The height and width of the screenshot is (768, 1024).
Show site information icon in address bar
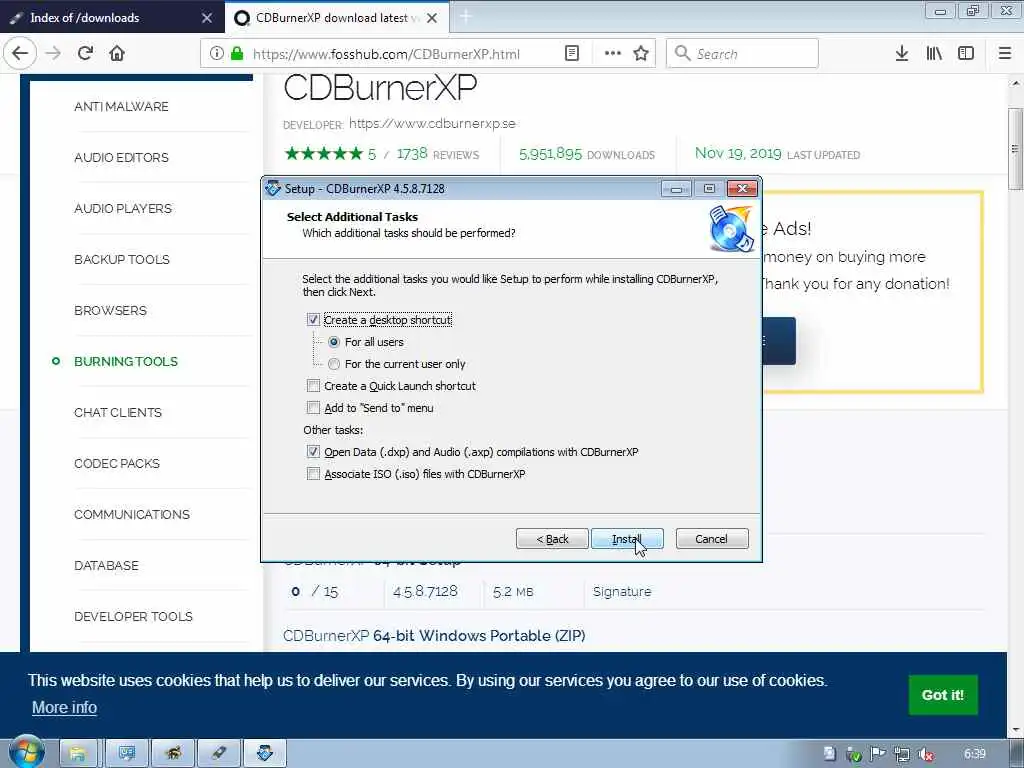tap(216, 54)
